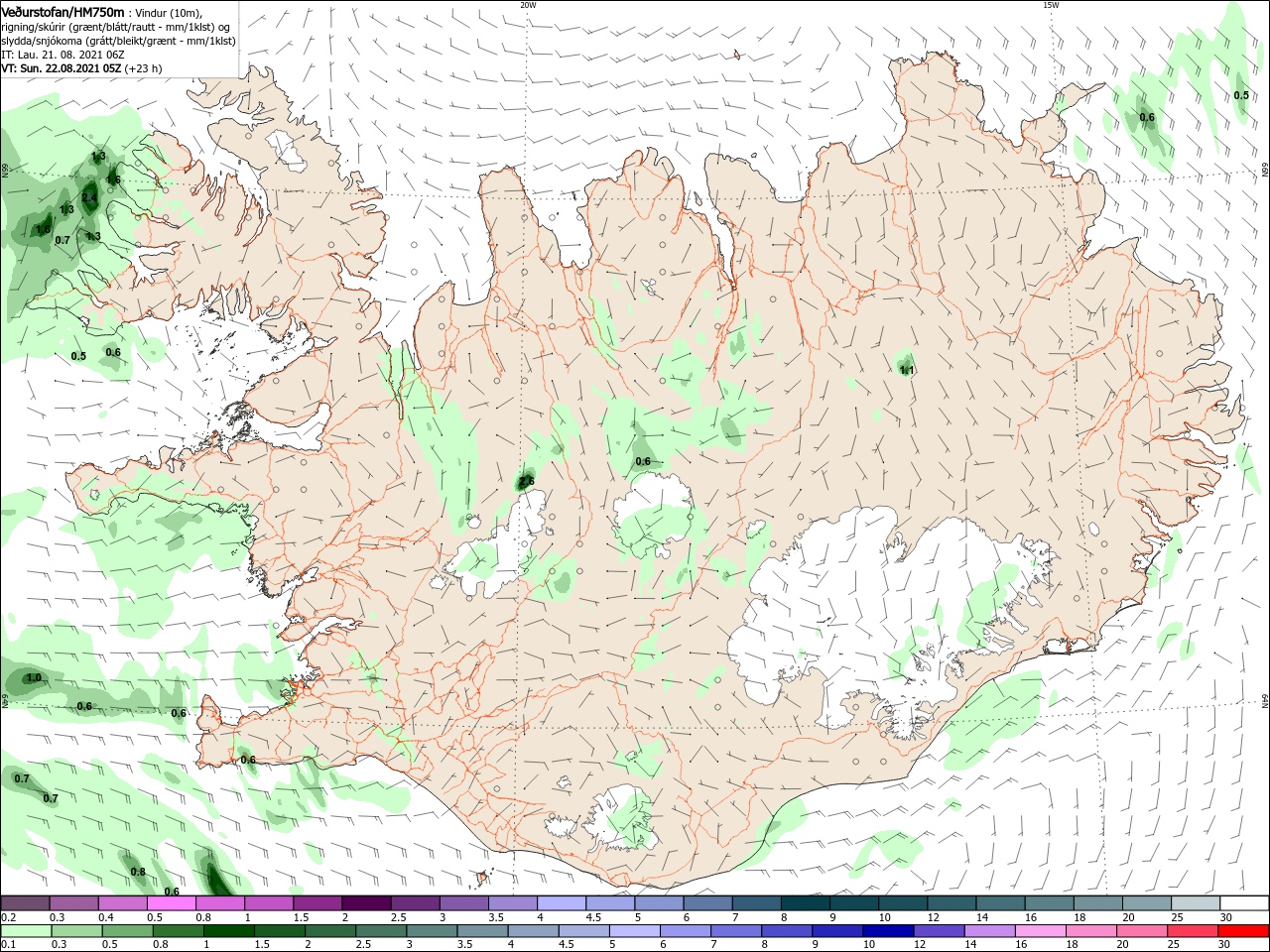This screenshot has height=952, width=1270.
Task: Click the light pink swatch between 16 and 18
Action: click(1040, 931)
